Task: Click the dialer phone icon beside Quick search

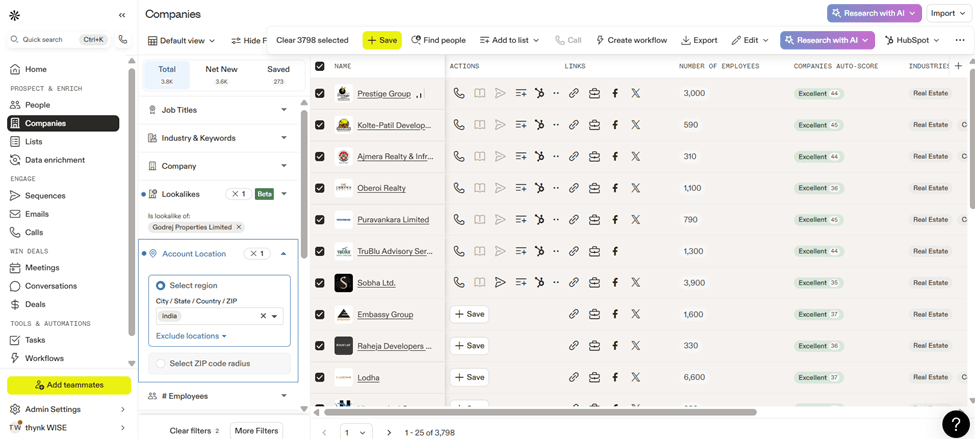Action: [x=122, y=39]
